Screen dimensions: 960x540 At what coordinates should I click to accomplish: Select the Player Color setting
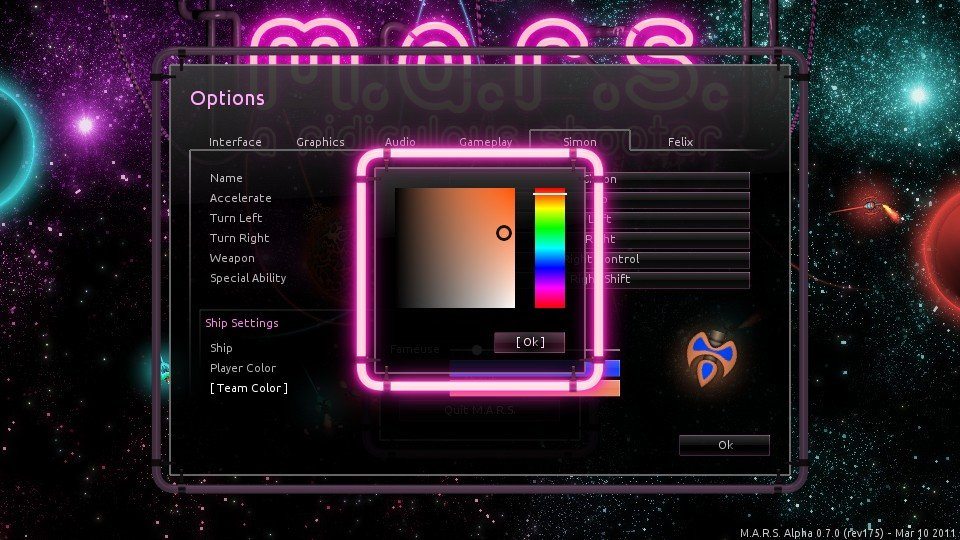(242, 368)
